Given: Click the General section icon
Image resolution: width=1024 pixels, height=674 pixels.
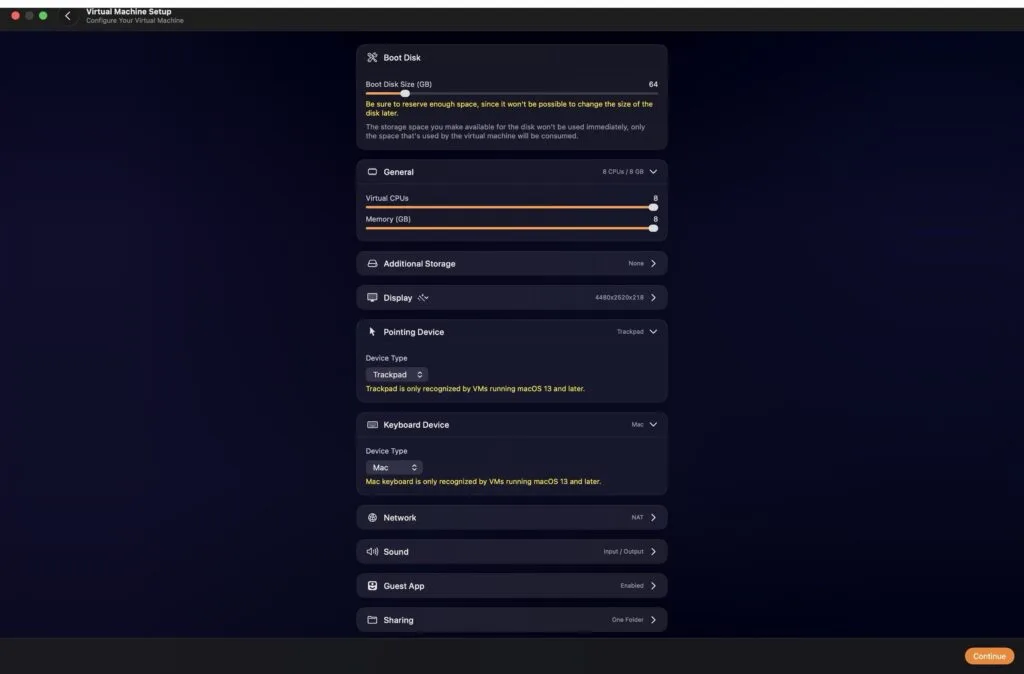Looking at the screenshot, I should coord(372,172).
